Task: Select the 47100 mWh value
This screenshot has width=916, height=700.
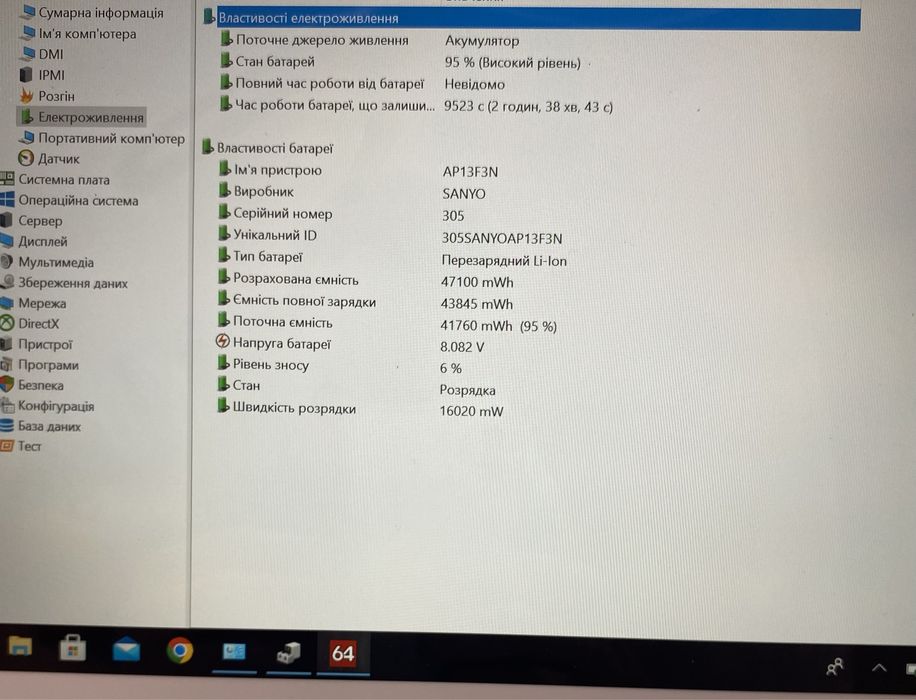Action: [x=477, y=282]
